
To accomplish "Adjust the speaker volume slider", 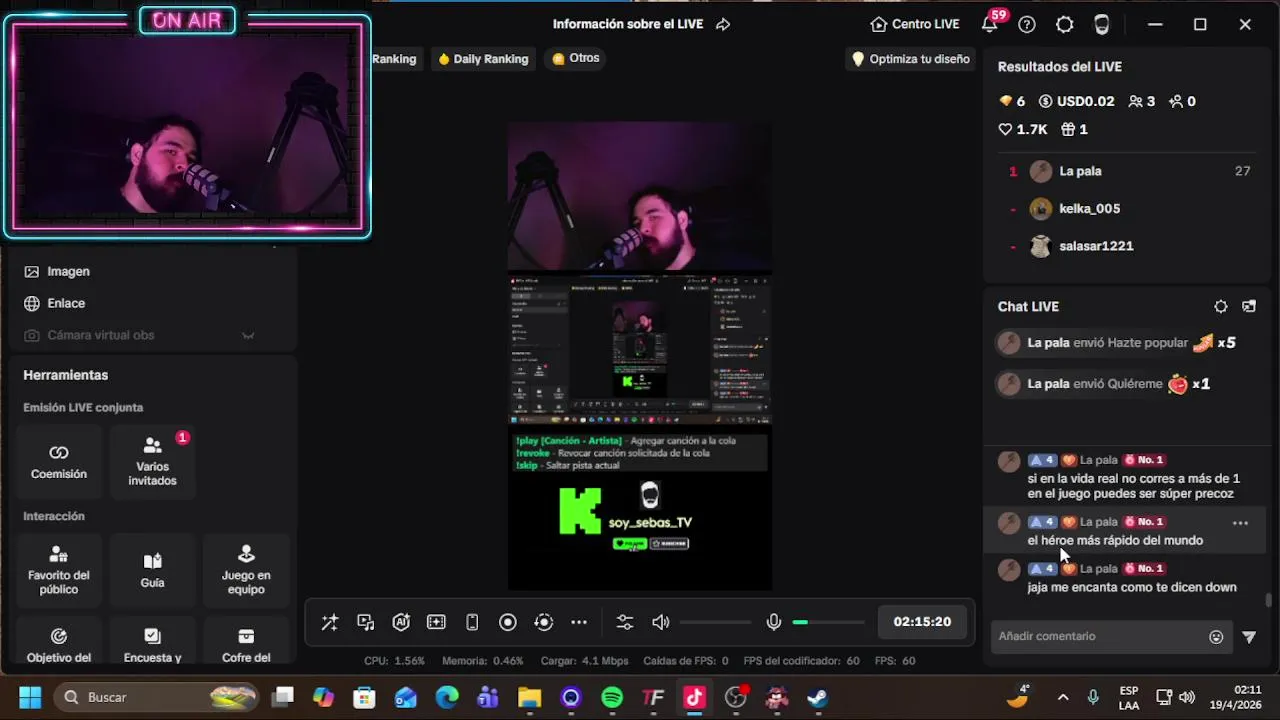I will click(x=716, y=622).
